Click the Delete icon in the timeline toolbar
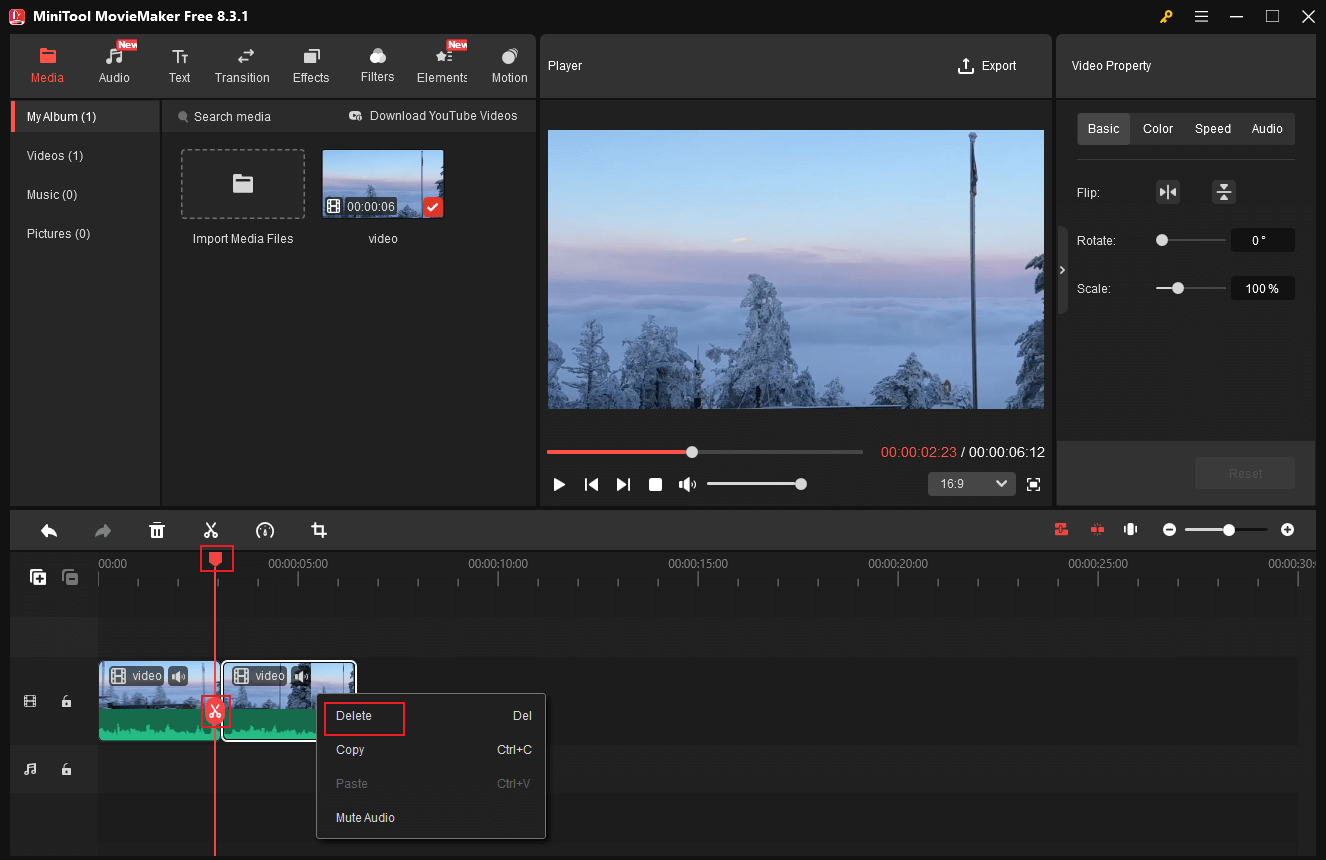This screenshot has height=860, width=1326. tap(157, 529)
